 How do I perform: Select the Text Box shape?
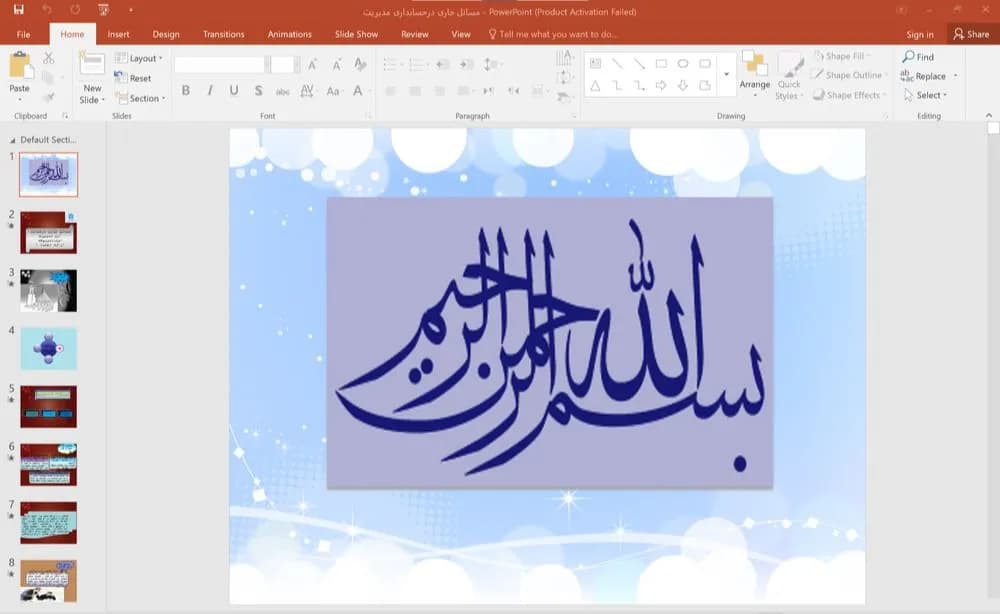(x=595, y=63)
